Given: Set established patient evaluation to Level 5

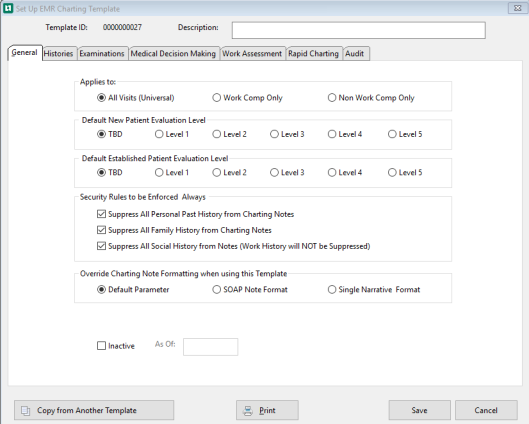Looking at the screenshot, I should tap(392, 173).
